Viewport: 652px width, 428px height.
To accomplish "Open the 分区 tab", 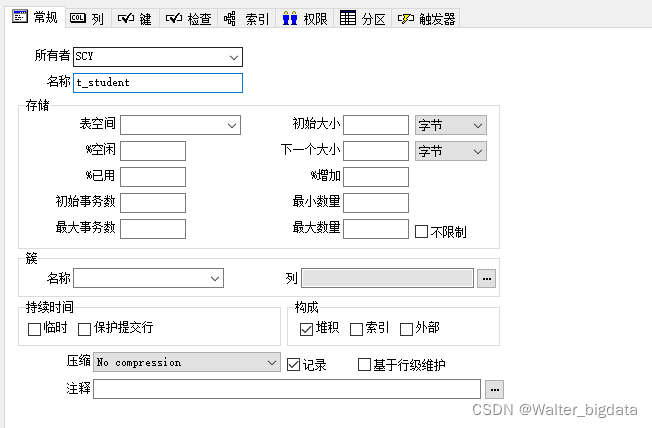I will (363, 18).
